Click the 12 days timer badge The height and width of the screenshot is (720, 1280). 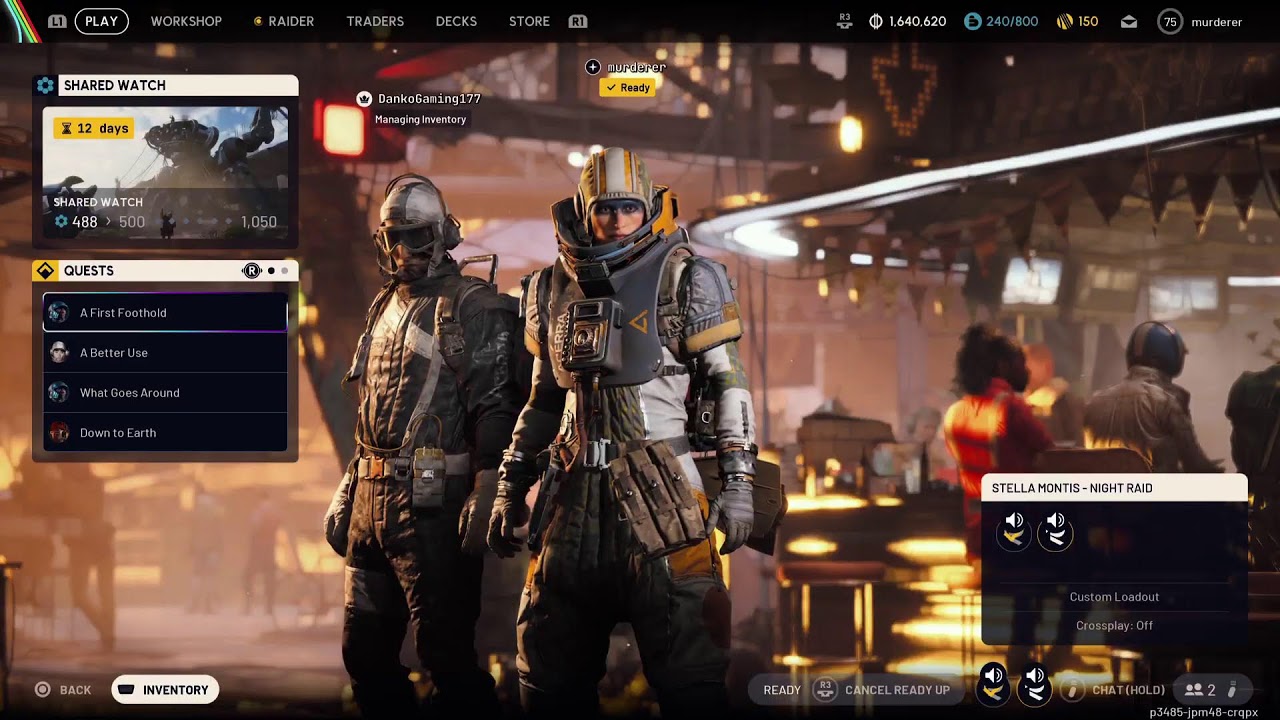point(92,128)
